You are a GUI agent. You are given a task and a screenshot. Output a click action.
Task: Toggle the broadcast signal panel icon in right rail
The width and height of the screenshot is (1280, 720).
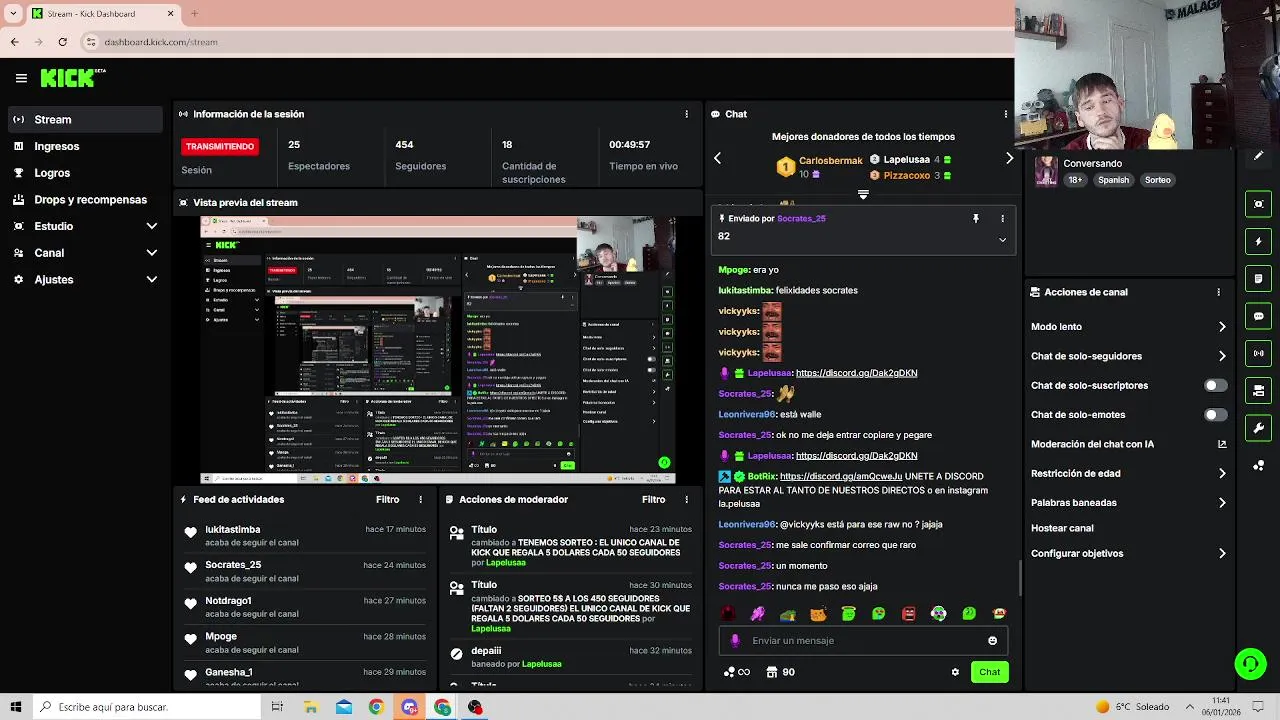1258,353
